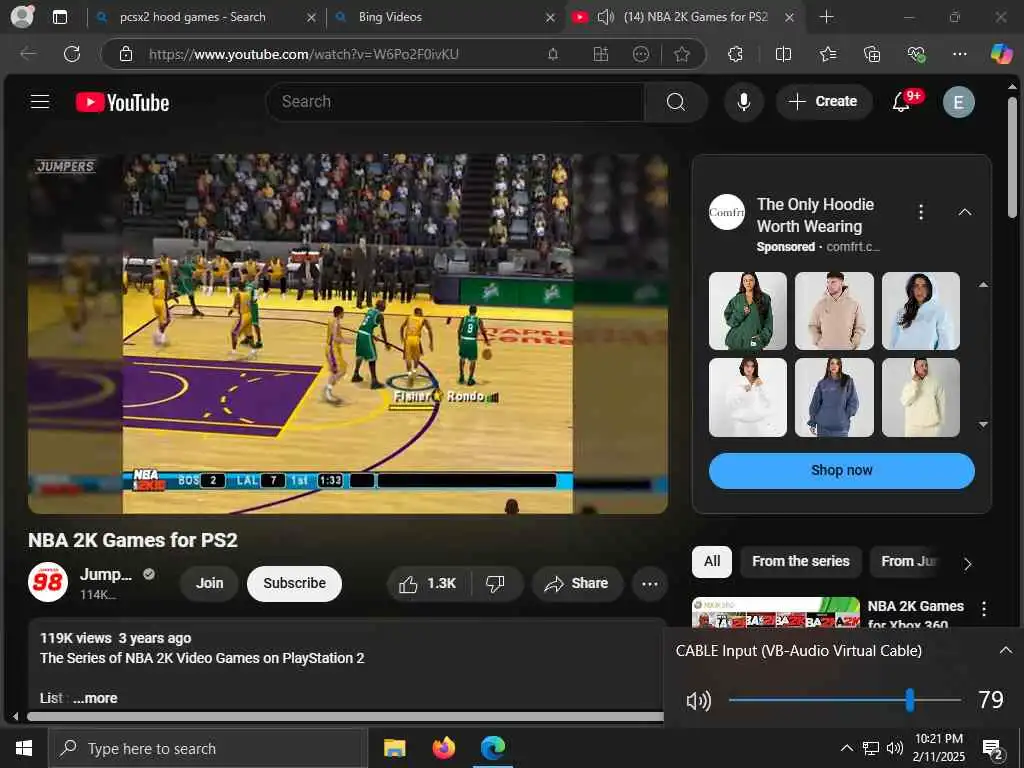Launch Copilot from the browser toolbar
This screenshot has width=1024, height=768.
(x=1001, y=54)
